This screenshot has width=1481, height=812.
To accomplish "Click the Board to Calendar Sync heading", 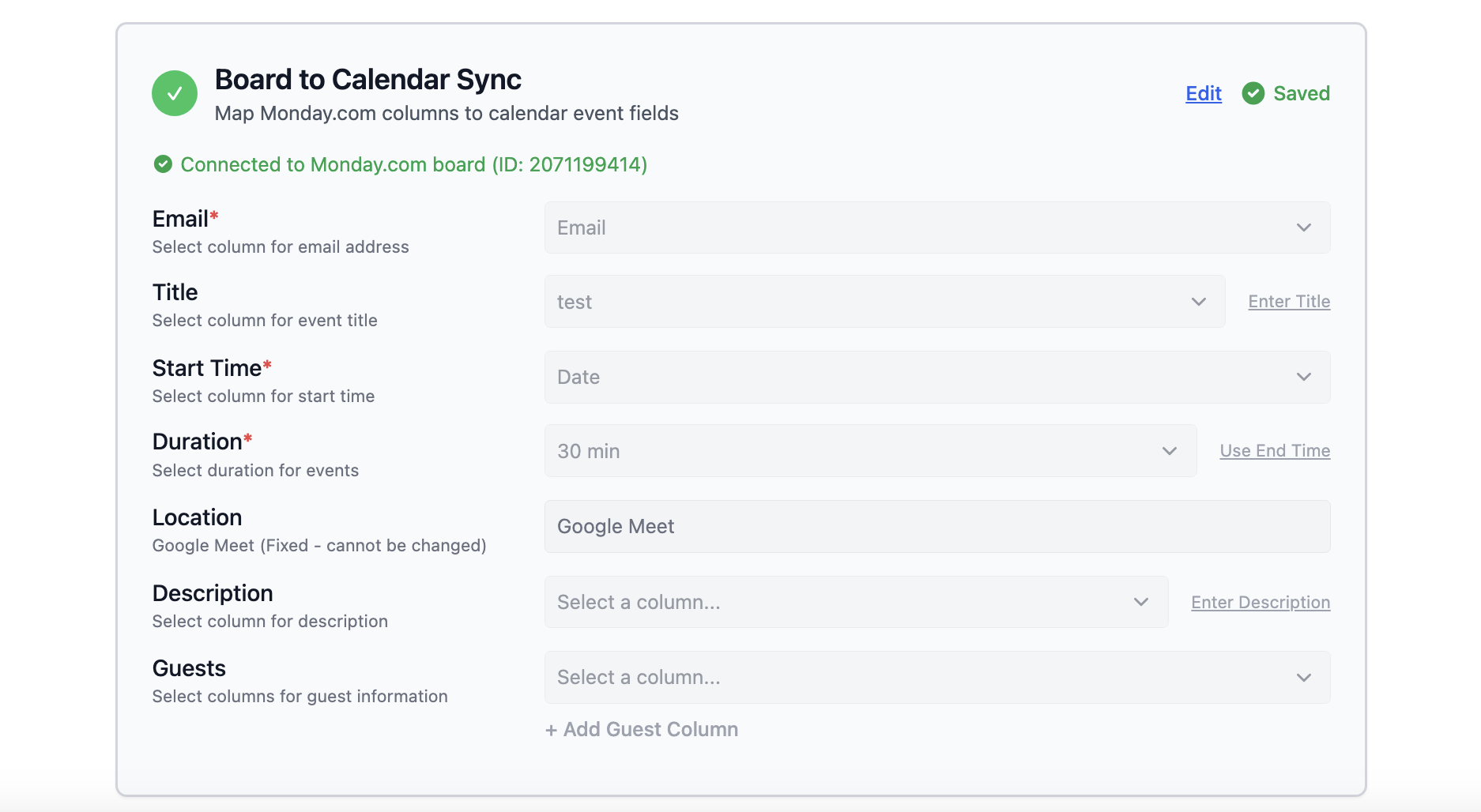I will pos(367,79).
